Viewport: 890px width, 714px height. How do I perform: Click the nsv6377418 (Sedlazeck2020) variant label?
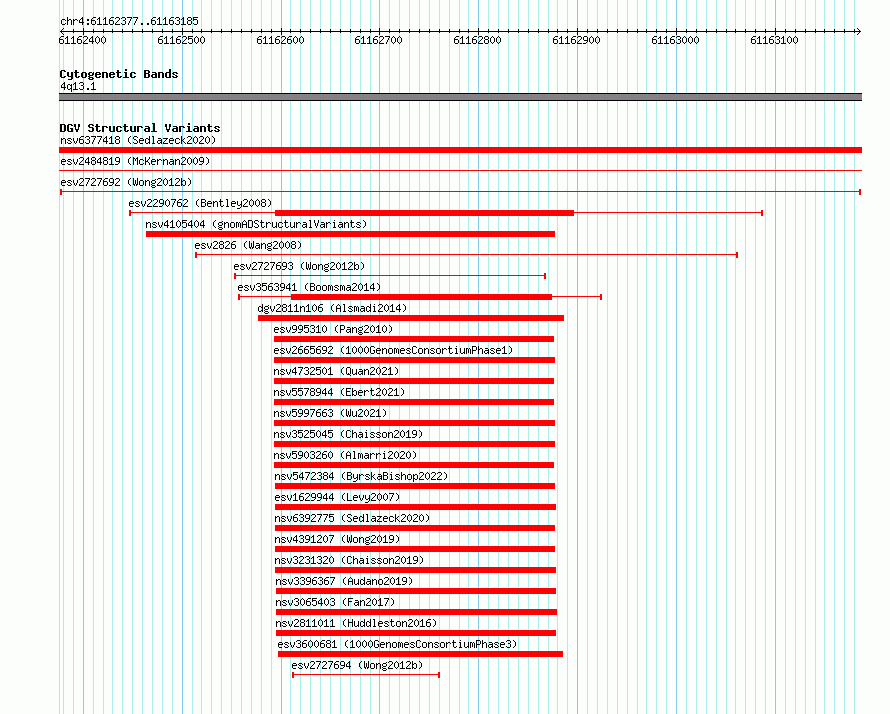[x=138, y=140]
